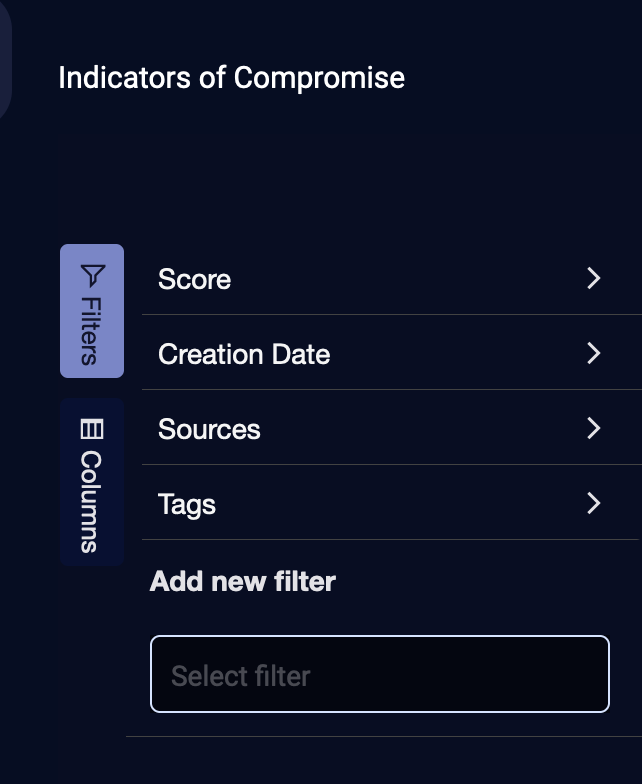Open the Filters side panel tab
This screenshot has width=642, height=784.
tap(92, 311)
